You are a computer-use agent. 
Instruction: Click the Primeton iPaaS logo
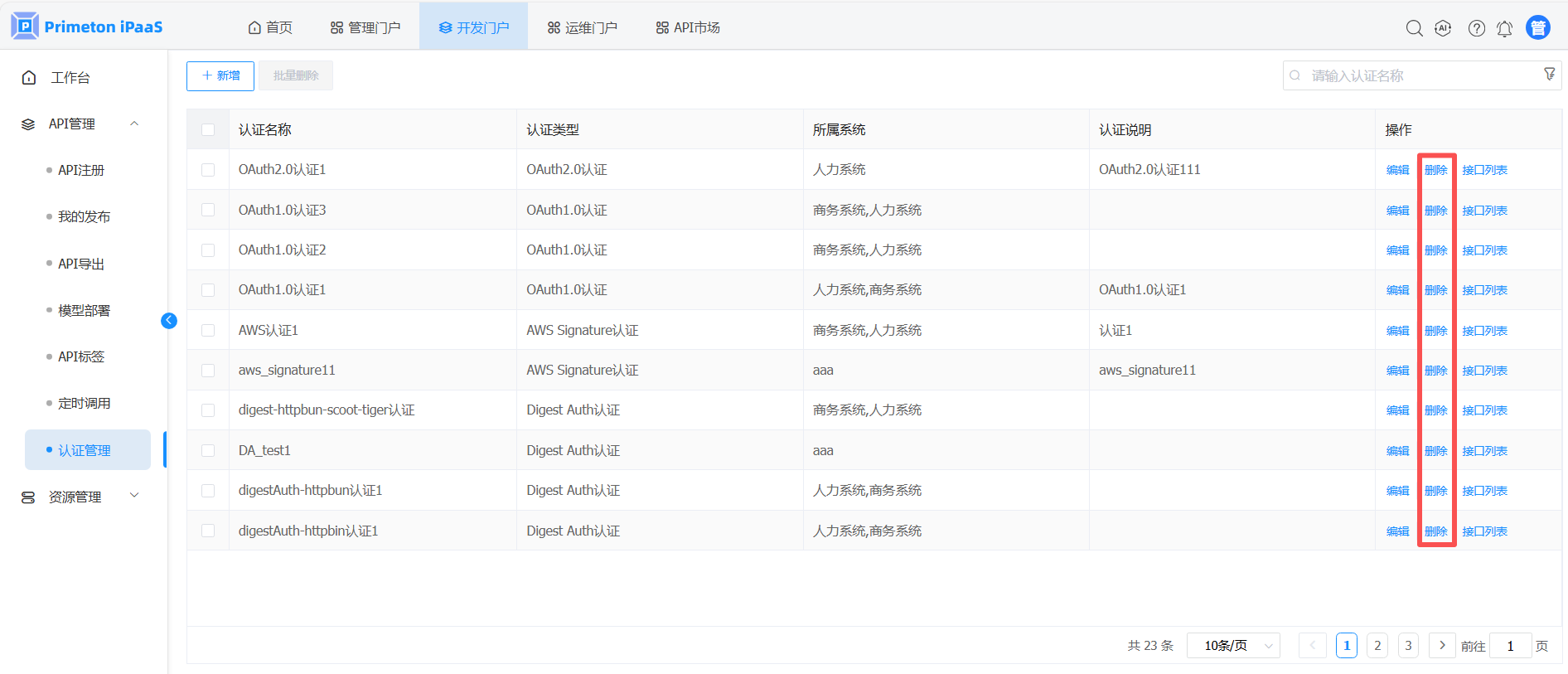[x=87, y=27]
